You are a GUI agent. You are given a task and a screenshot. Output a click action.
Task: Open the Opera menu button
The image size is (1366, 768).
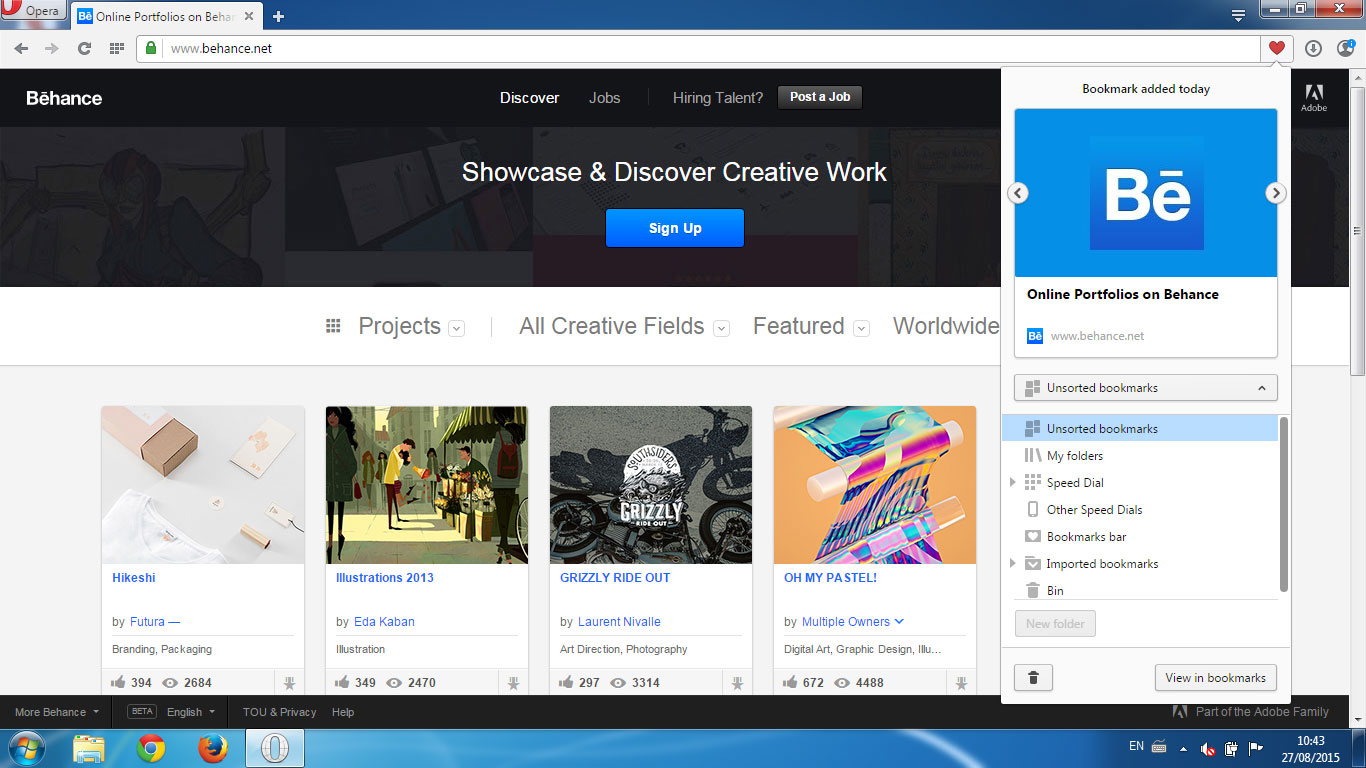(33, 12)
